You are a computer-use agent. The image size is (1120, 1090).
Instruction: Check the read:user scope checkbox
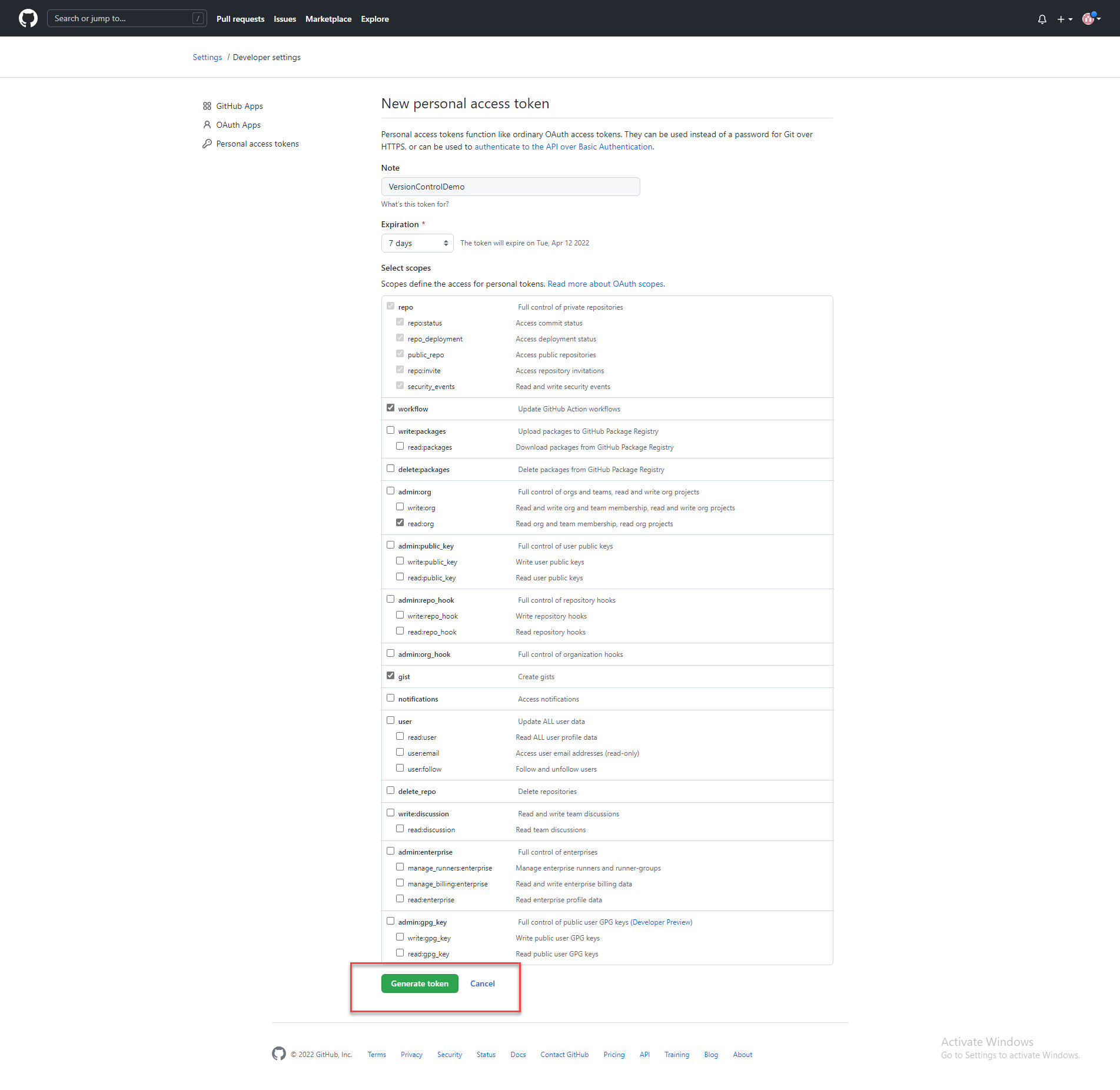tap(400, 736)
